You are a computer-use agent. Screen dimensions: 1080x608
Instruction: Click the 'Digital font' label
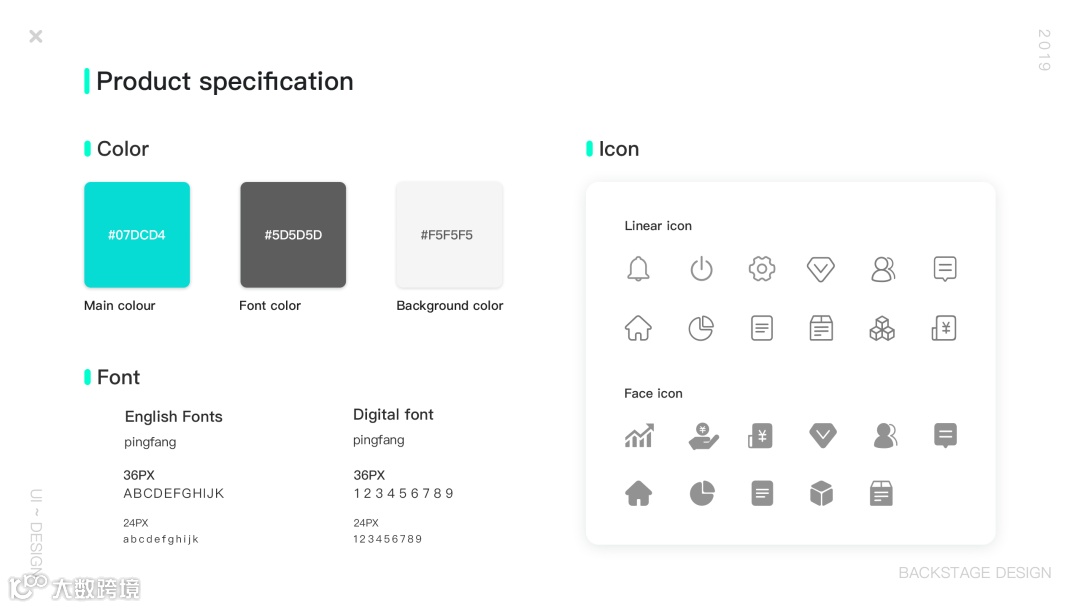[393, 415]
